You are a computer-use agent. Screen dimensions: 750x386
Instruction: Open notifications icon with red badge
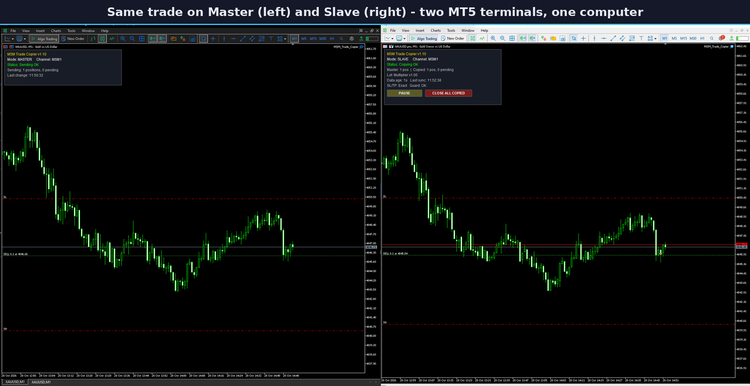(722, 38)
